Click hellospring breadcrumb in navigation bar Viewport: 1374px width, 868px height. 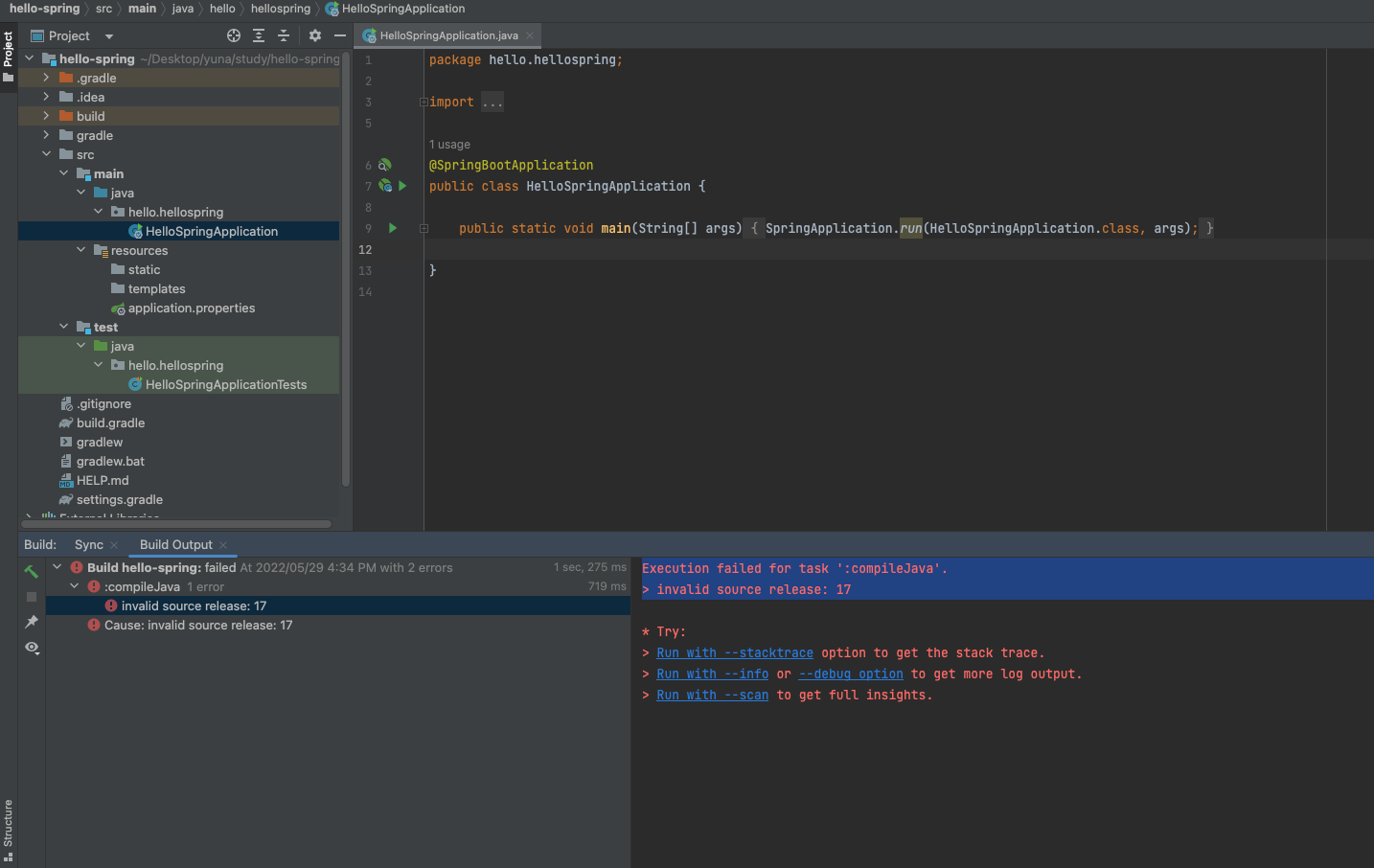tap(281, 9)
